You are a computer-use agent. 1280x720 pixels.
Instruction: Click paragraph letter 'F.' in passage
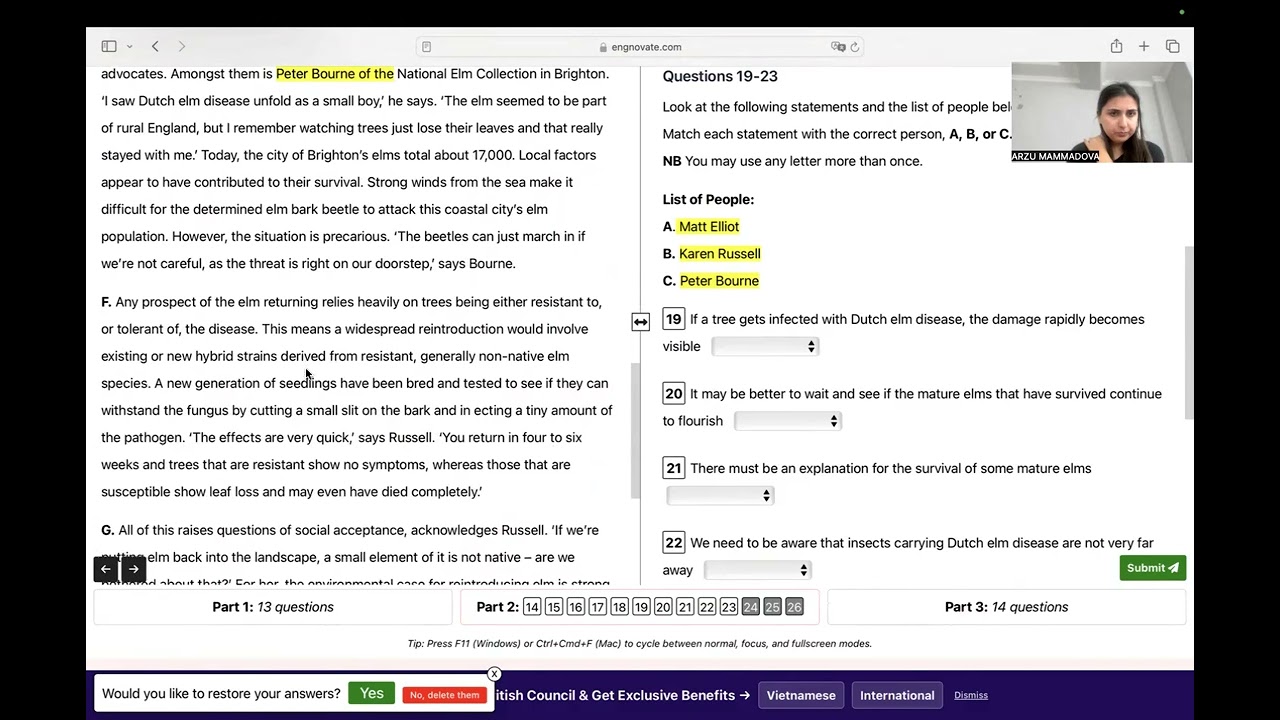coord(106,302)
